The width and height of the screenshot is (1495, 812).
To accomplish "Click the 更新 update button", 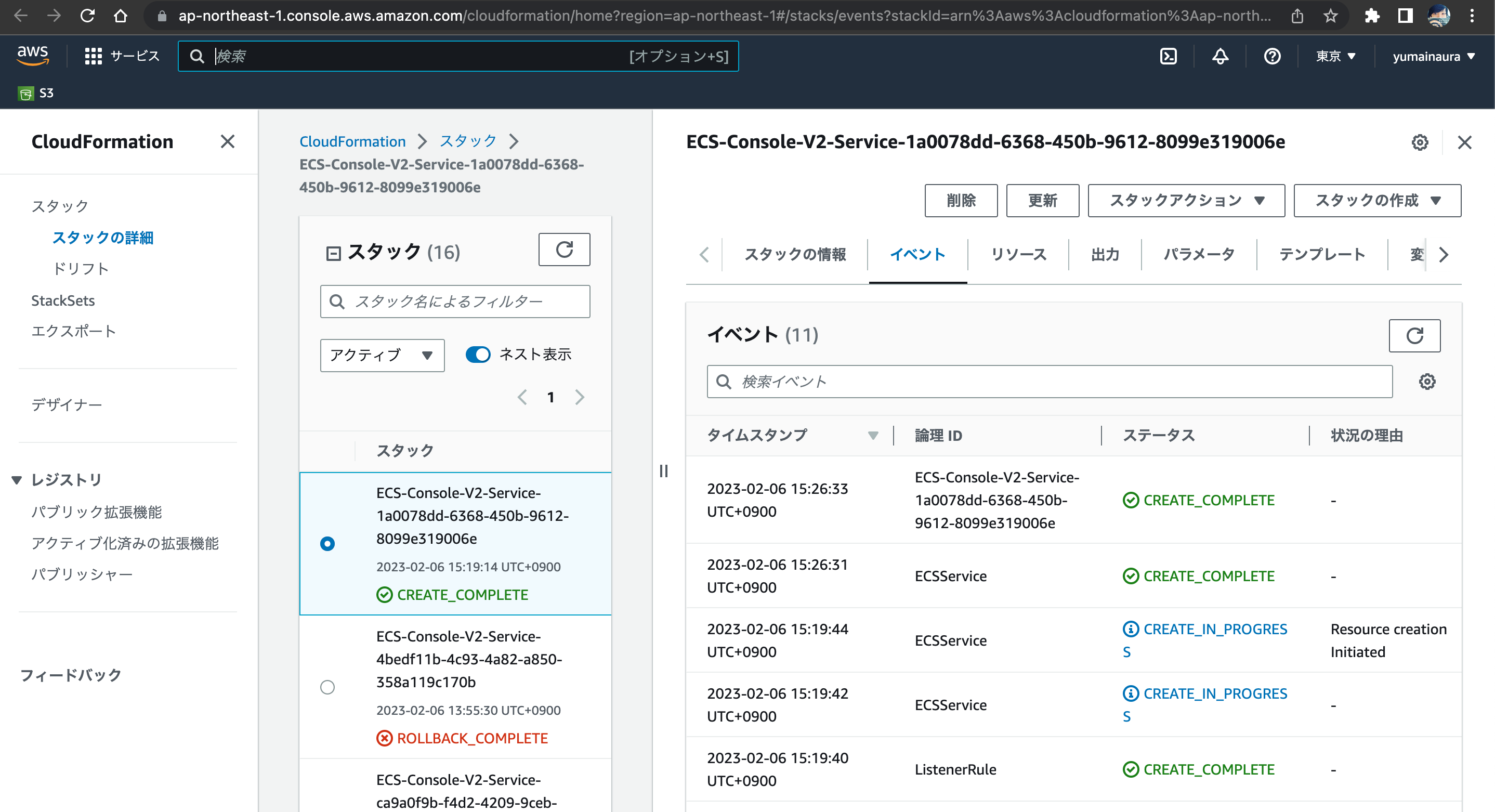I will coord(1042,201).
